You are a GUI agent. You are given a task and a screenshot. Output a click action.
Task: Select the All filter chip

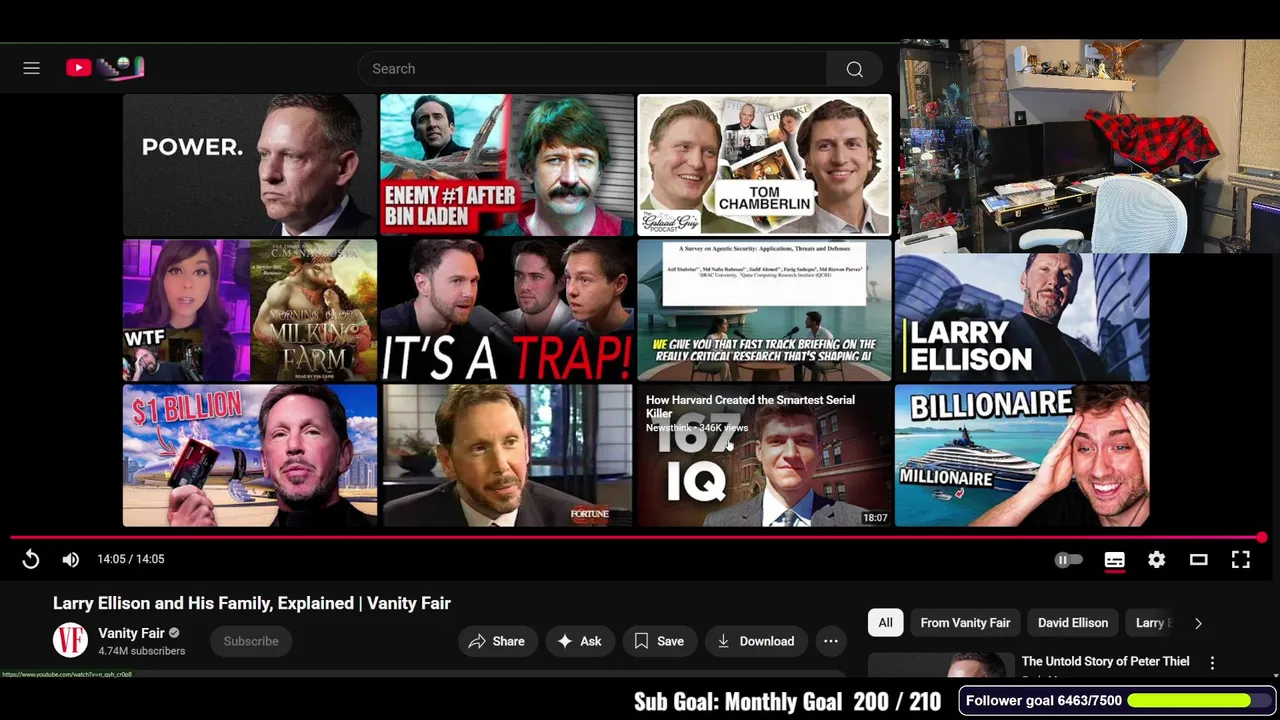tap(885, 623)
